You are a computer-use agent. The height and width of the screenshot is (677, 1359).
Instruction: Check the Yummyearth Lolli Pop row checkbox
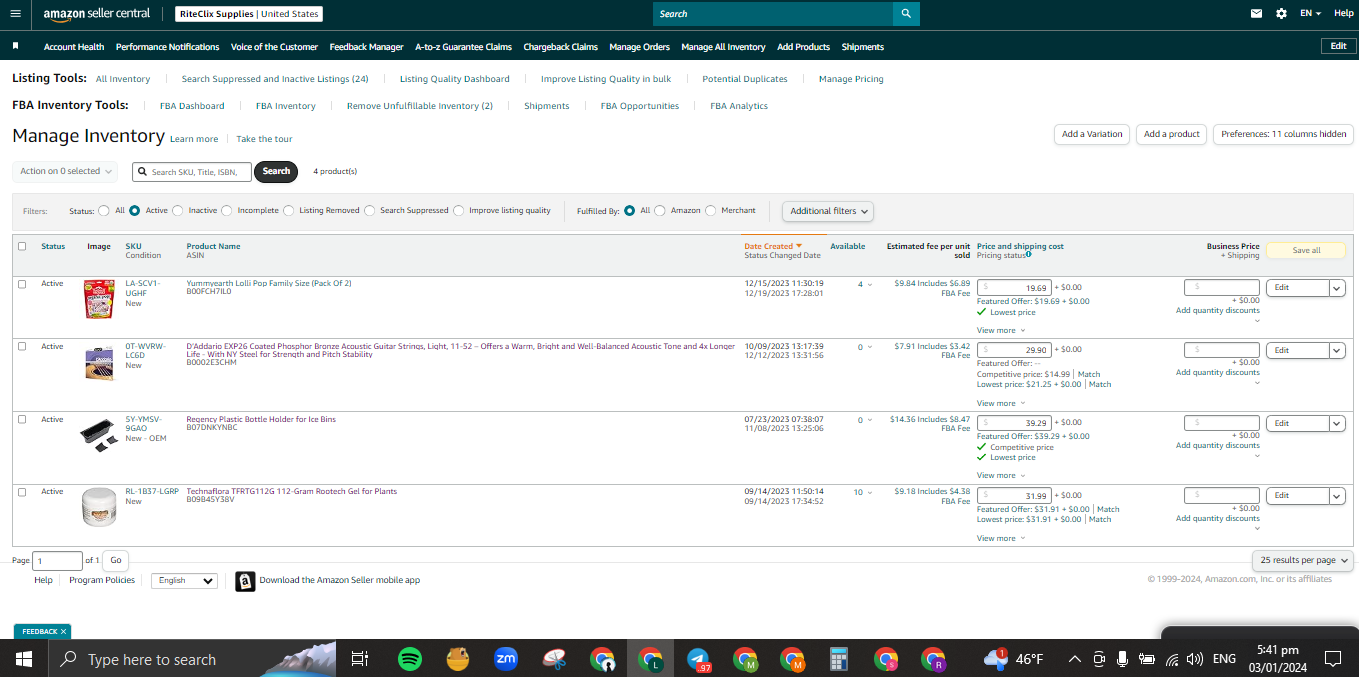pyautogui.click(x=22, y=284)
